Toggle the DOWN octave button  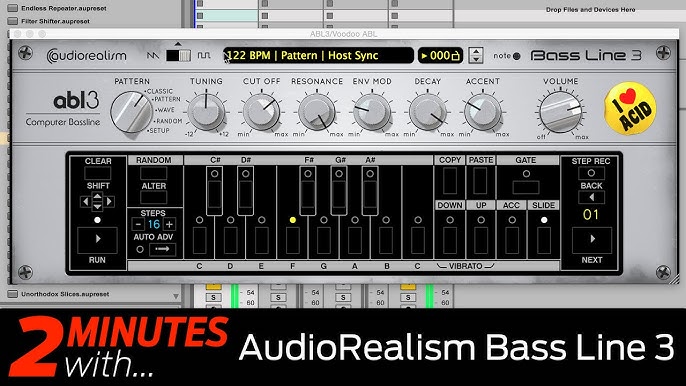[x=450, y=240]
